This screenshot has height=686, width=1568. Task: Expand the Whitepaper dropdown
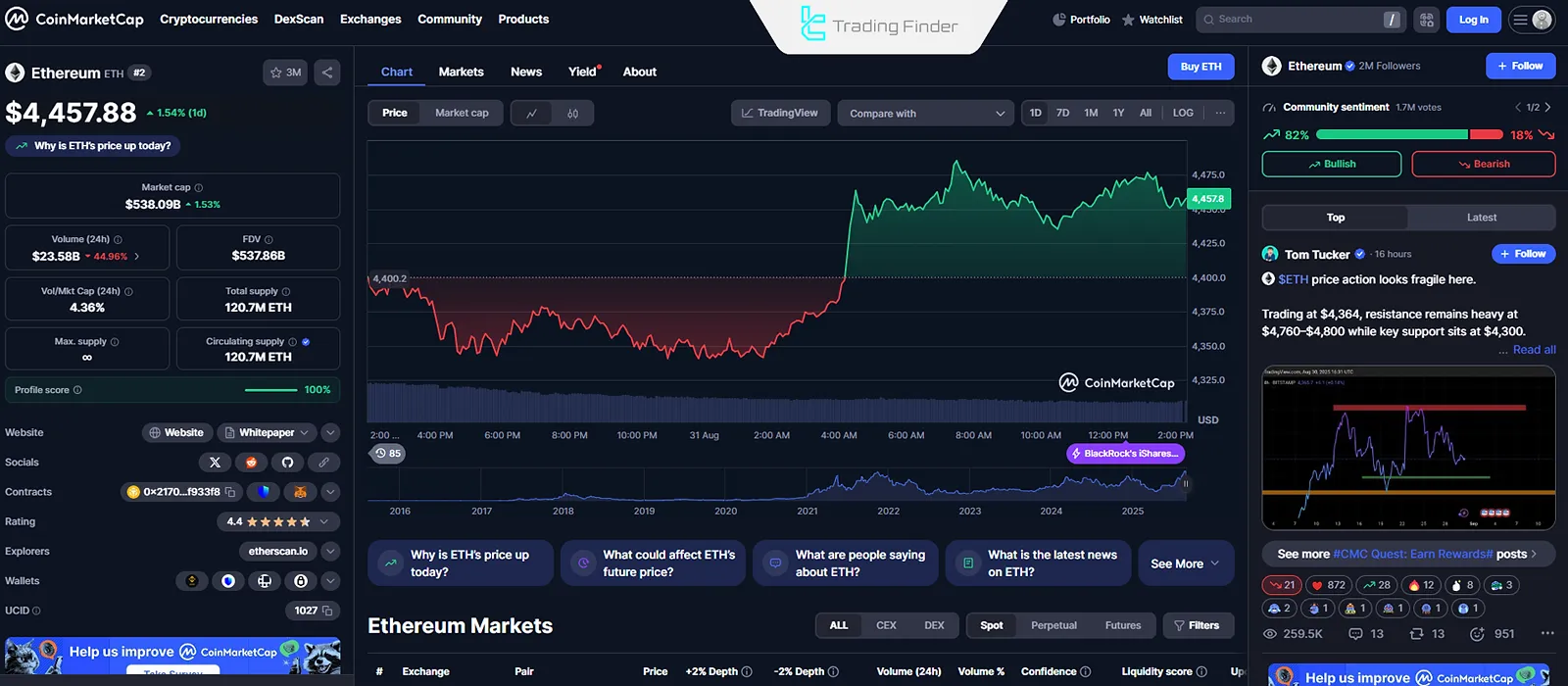tap(265, 432)
